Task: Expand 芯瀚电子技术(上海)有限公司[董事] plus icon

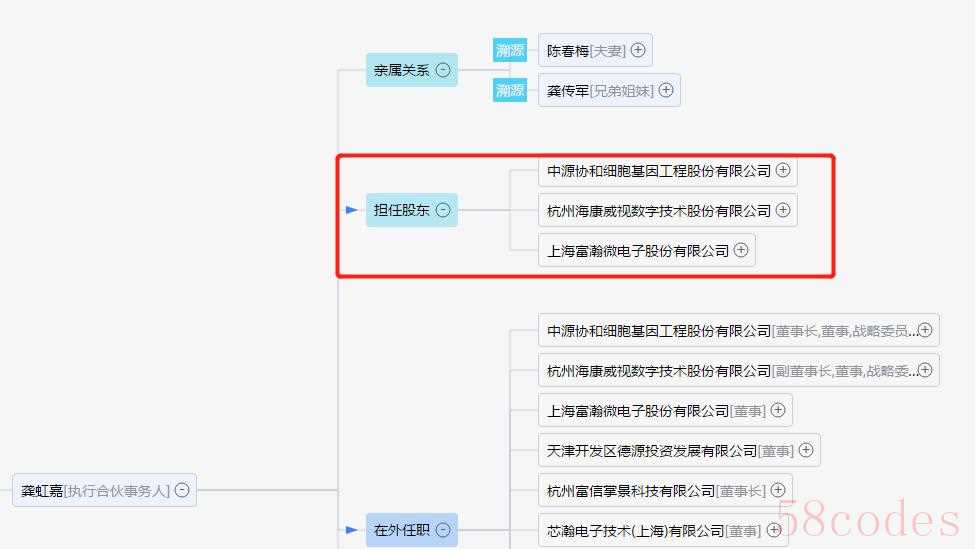Action: coord(774,530)
